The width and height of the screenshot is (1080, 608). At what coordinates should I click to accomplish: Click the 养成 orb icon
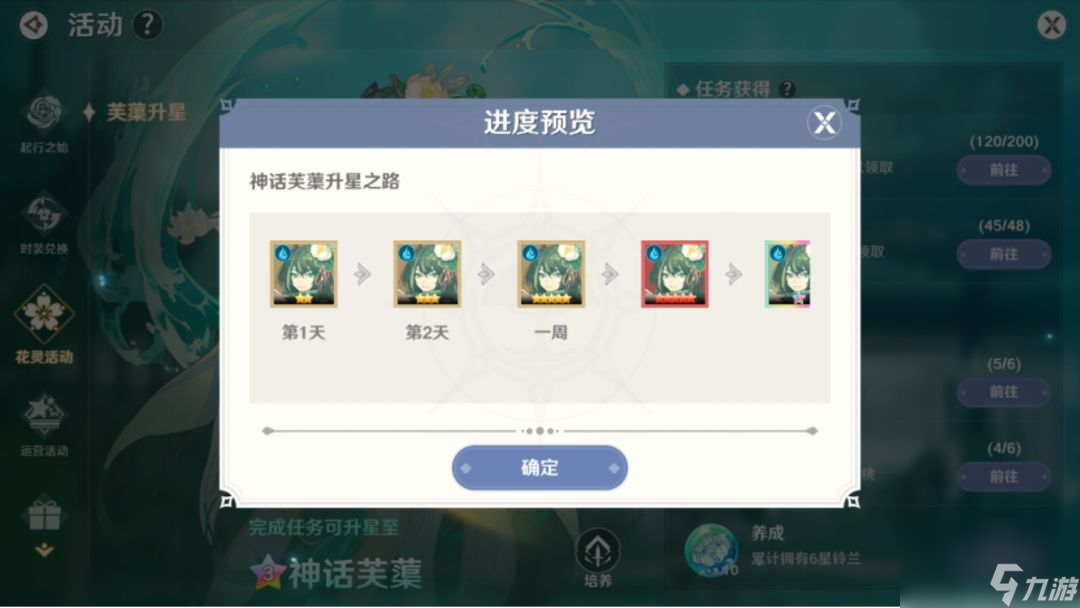click(x=712, y=550)
